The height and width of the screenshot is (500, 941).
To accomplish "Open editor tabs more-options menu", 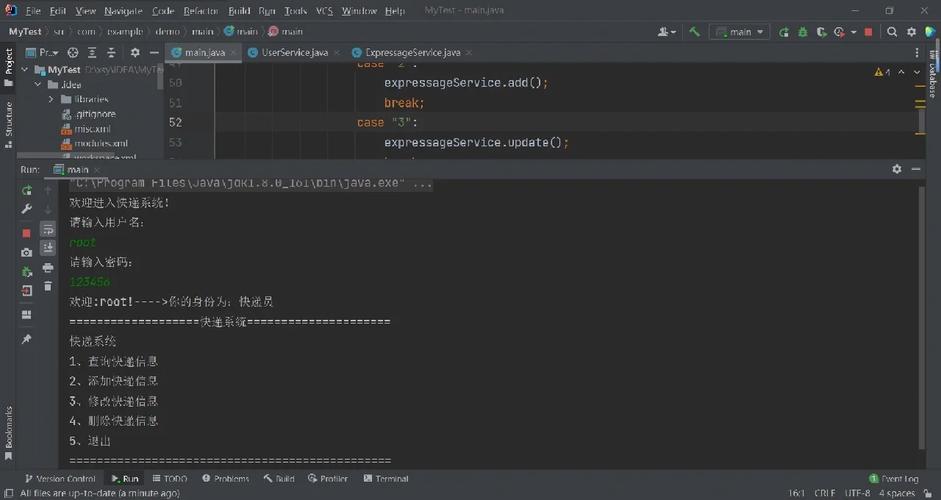I will click(x=916, y=53).
